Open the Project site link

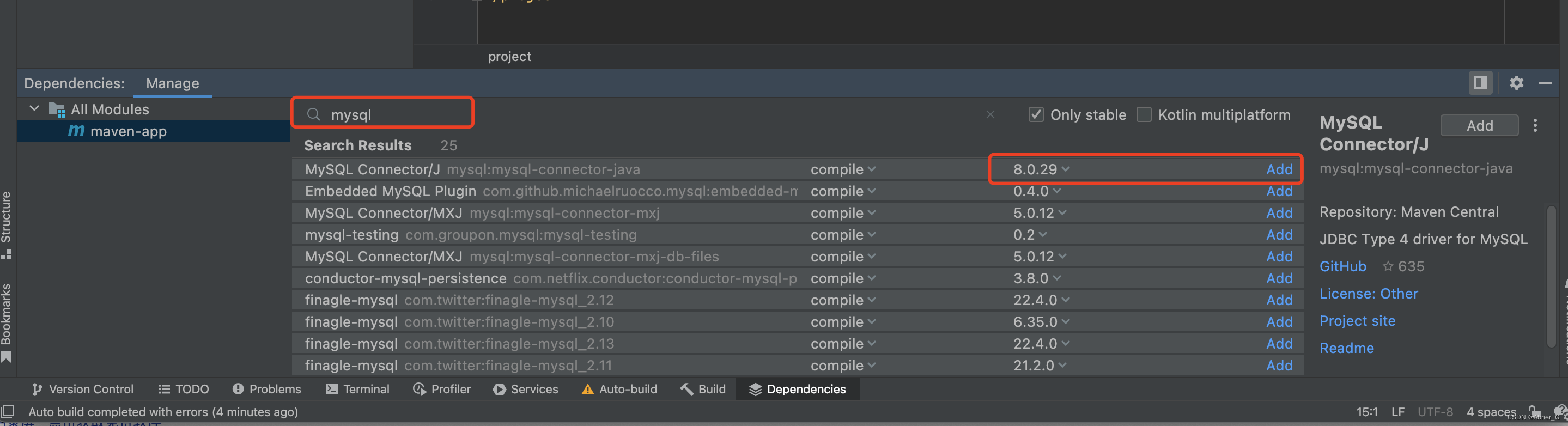tap(1357, 321)
